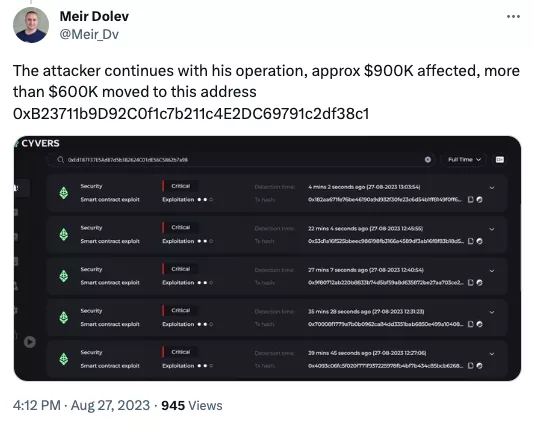The width and height of the screenshot is (534, 428).
Task: Expand the alert detected 4 mins ago
Action: click(492, 188)
